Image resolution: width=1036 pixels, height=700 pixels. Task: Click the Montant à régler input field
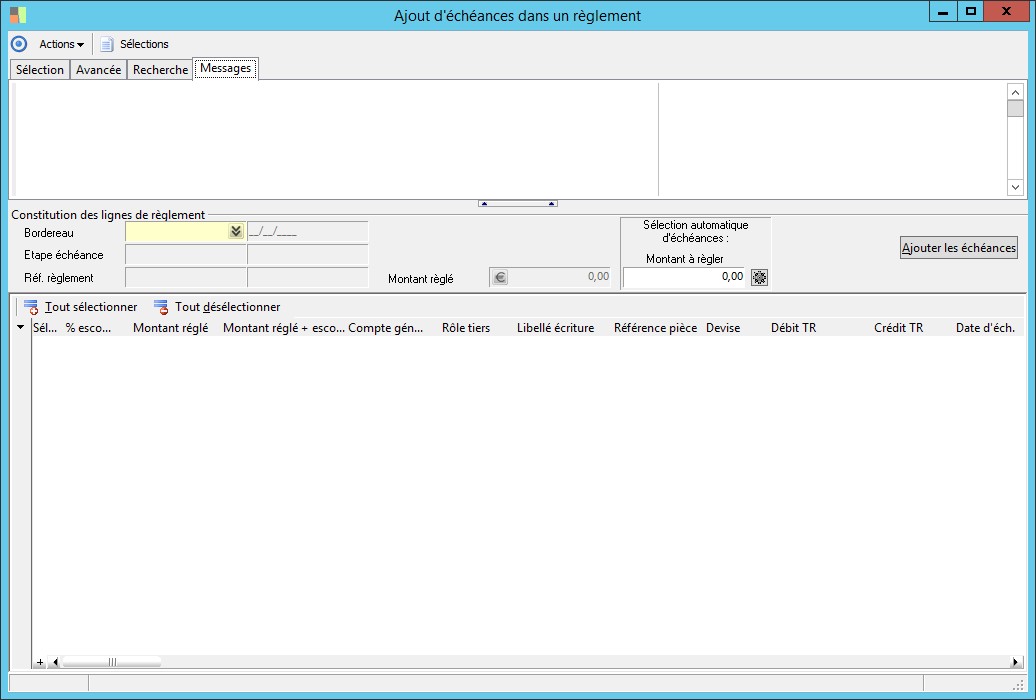[684, 277]
